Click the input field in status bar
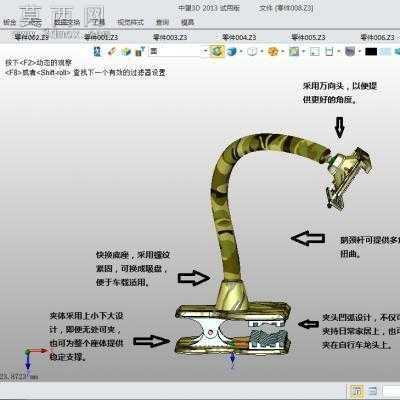 [391, 390]
